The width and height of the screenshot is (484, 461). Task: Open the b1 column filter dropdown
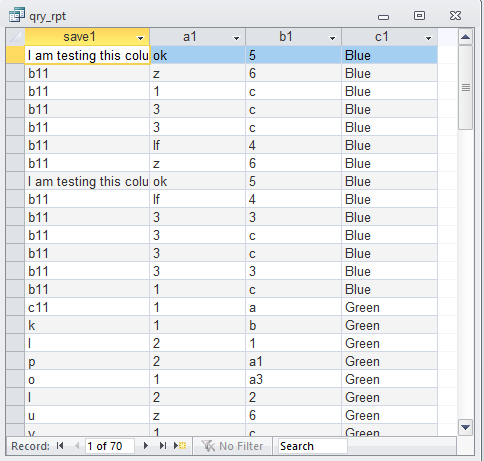pyautogui.click(x=332, y=38)
